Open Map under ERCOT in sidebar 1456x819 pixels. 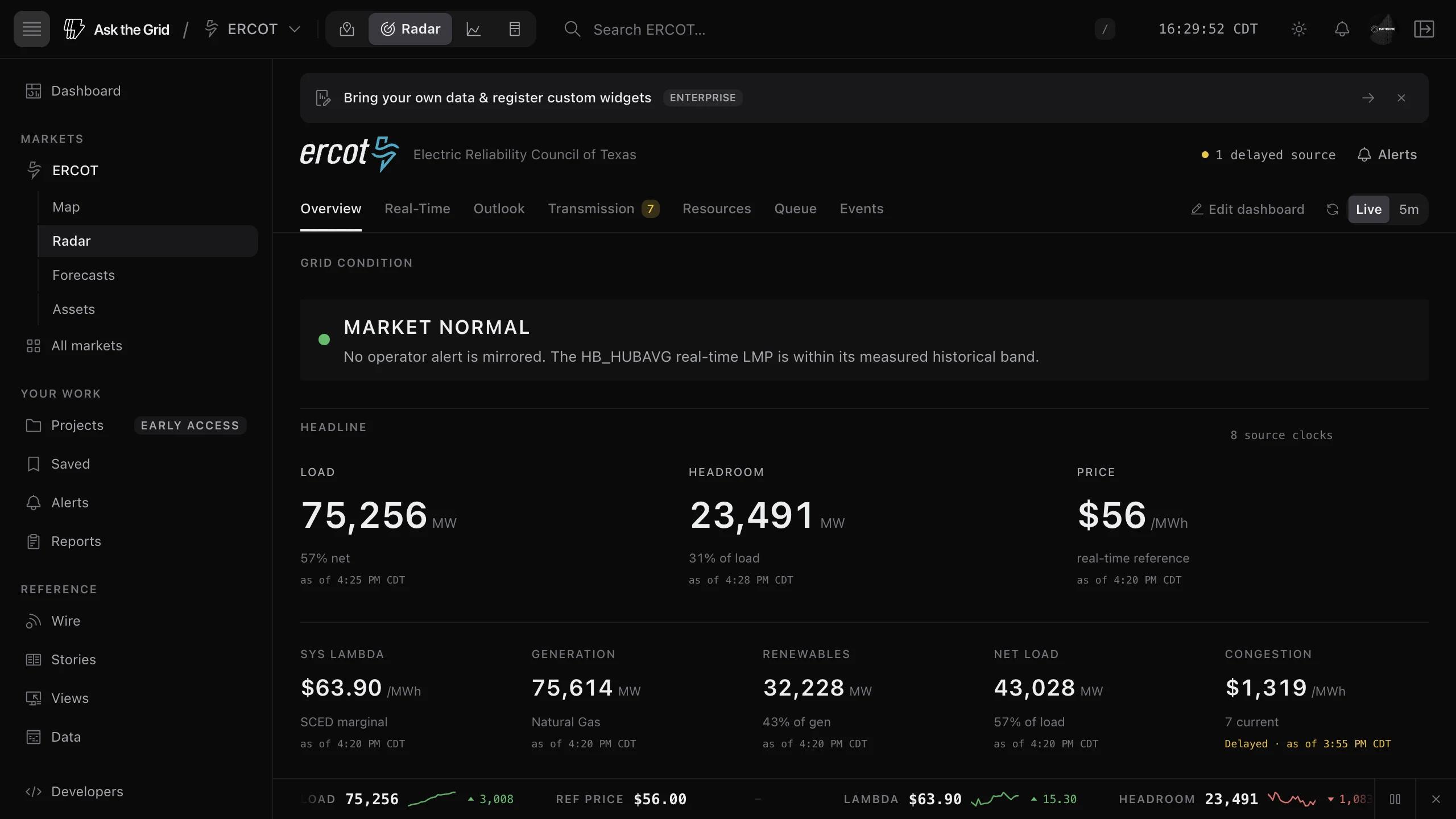[148, 207]
